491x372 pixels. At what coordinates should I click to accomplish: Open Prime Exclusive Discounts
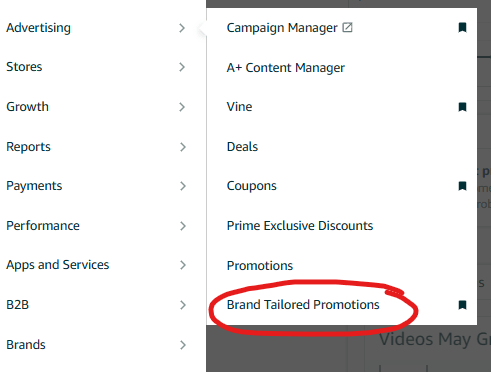[x=300, y=226]
